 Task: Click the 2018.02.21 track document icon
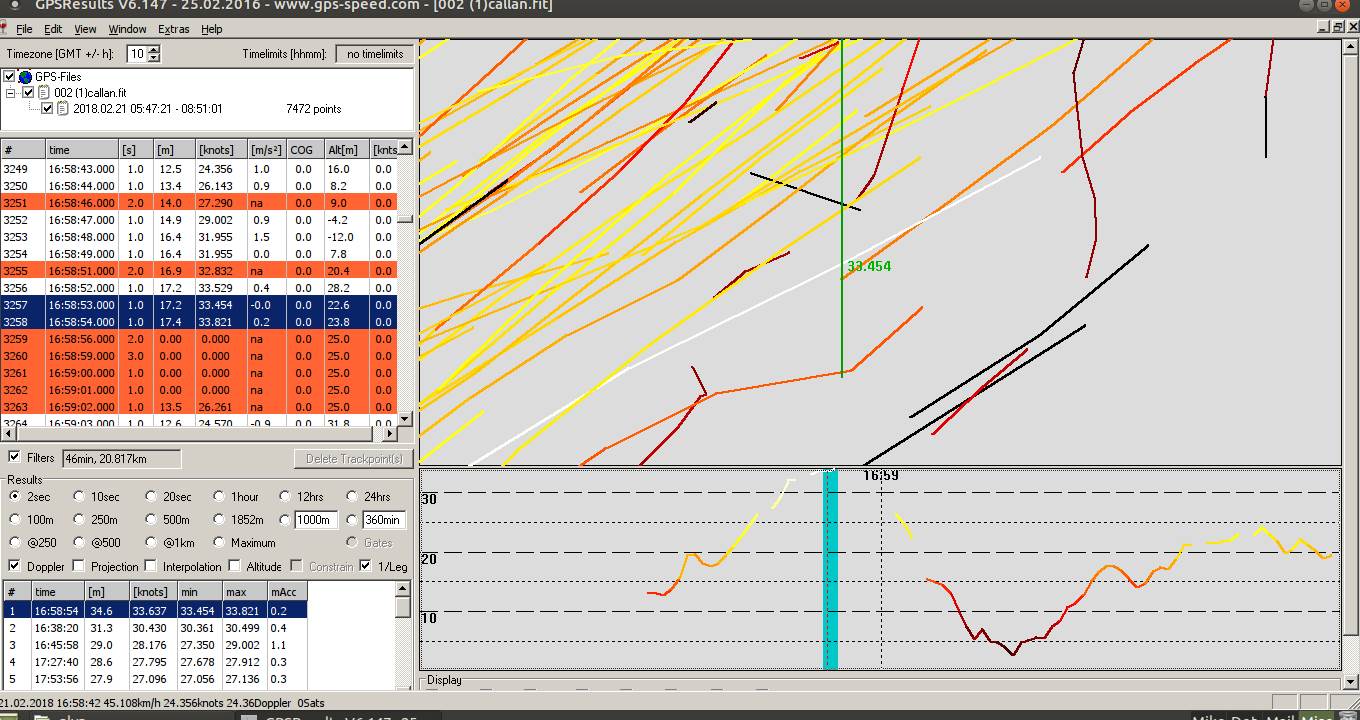[62, 109]
